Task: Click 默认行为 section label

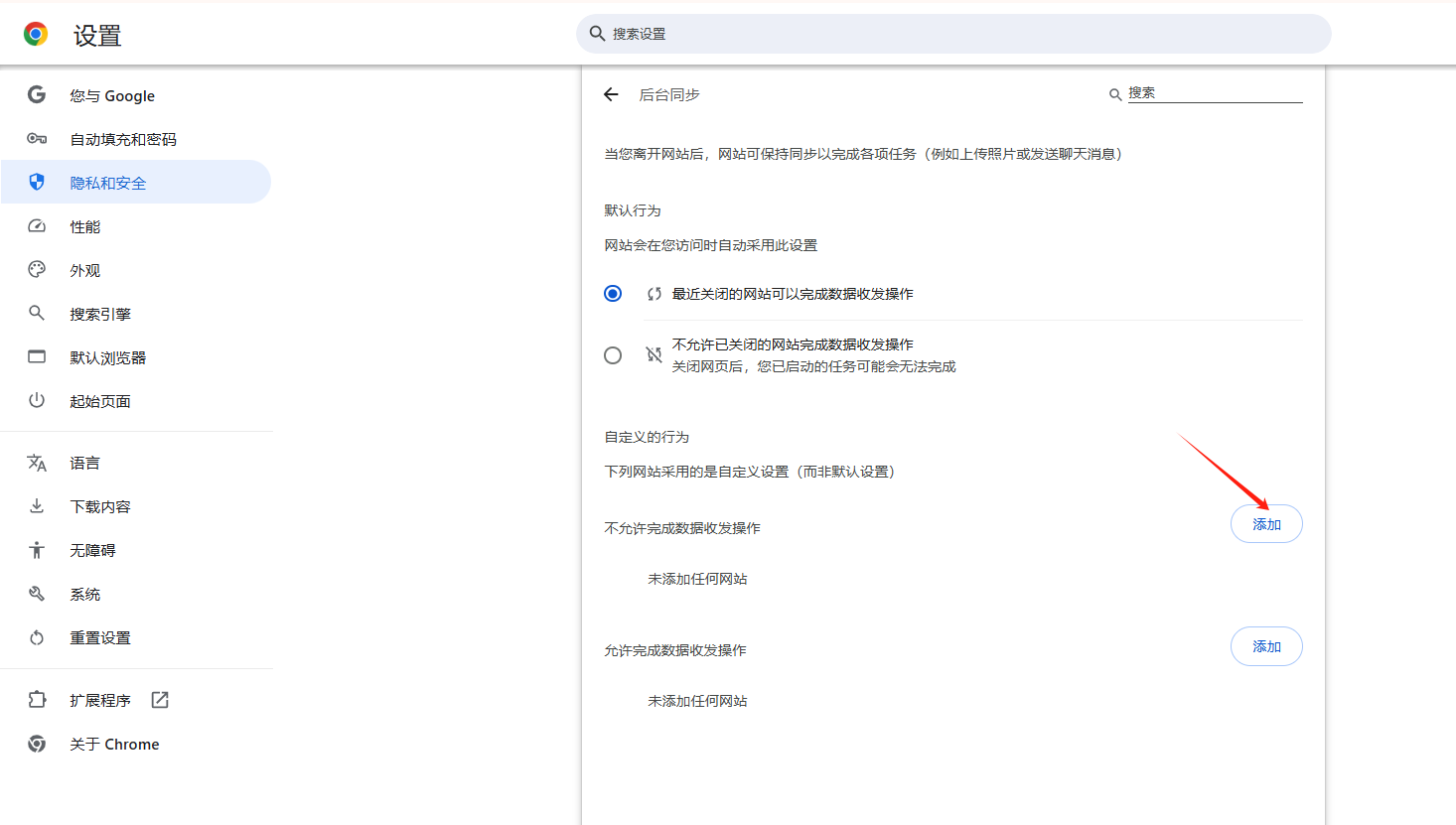Action: pos(633,210)
